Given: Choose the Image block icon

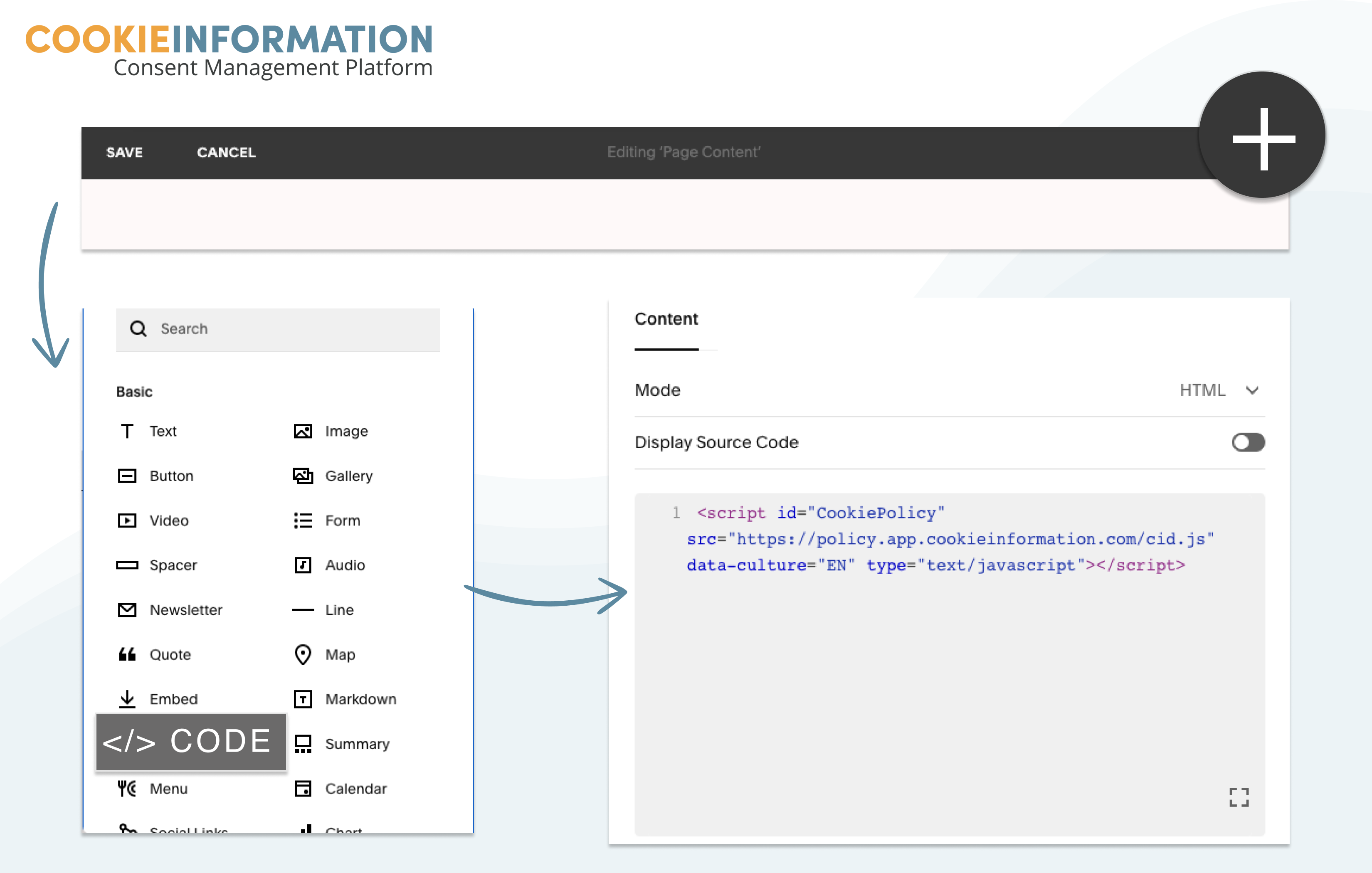Looking at the screenshot, I should [303, 431].
